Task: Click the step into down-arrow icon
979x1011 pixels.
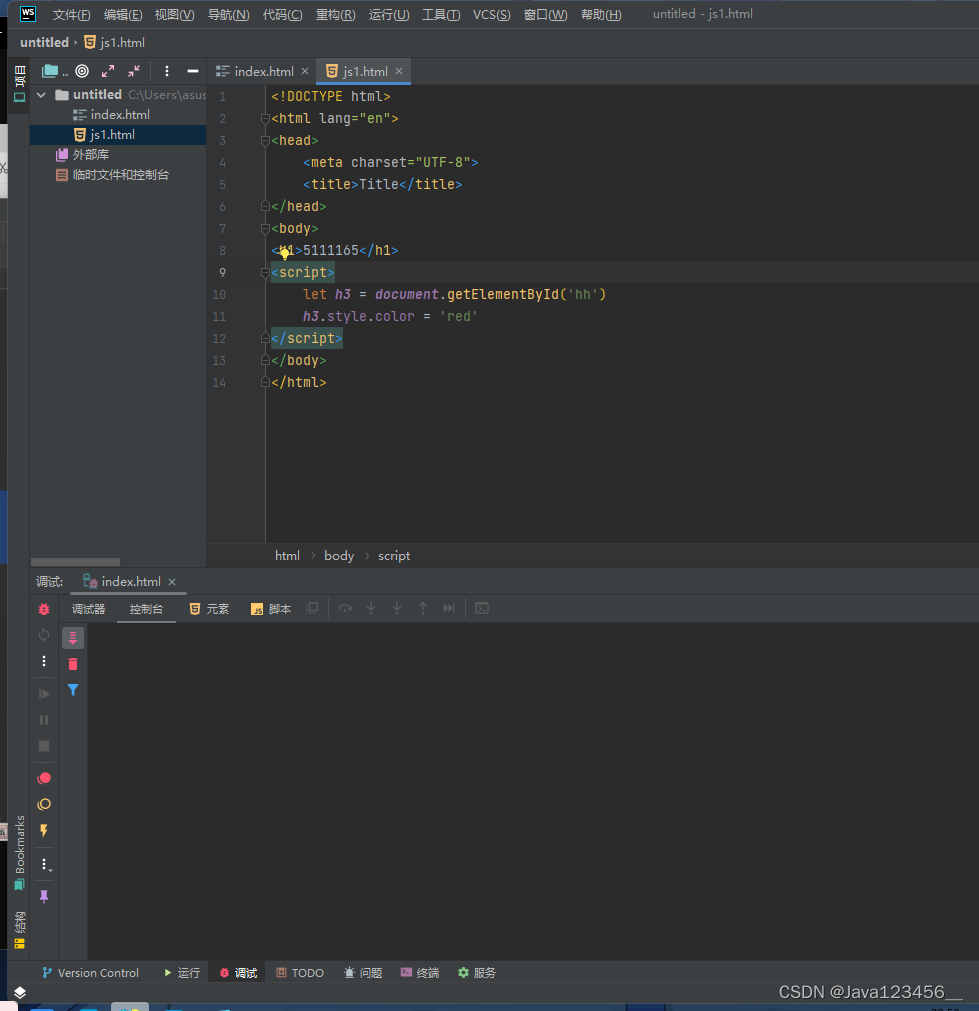Action: click(371, 608)
